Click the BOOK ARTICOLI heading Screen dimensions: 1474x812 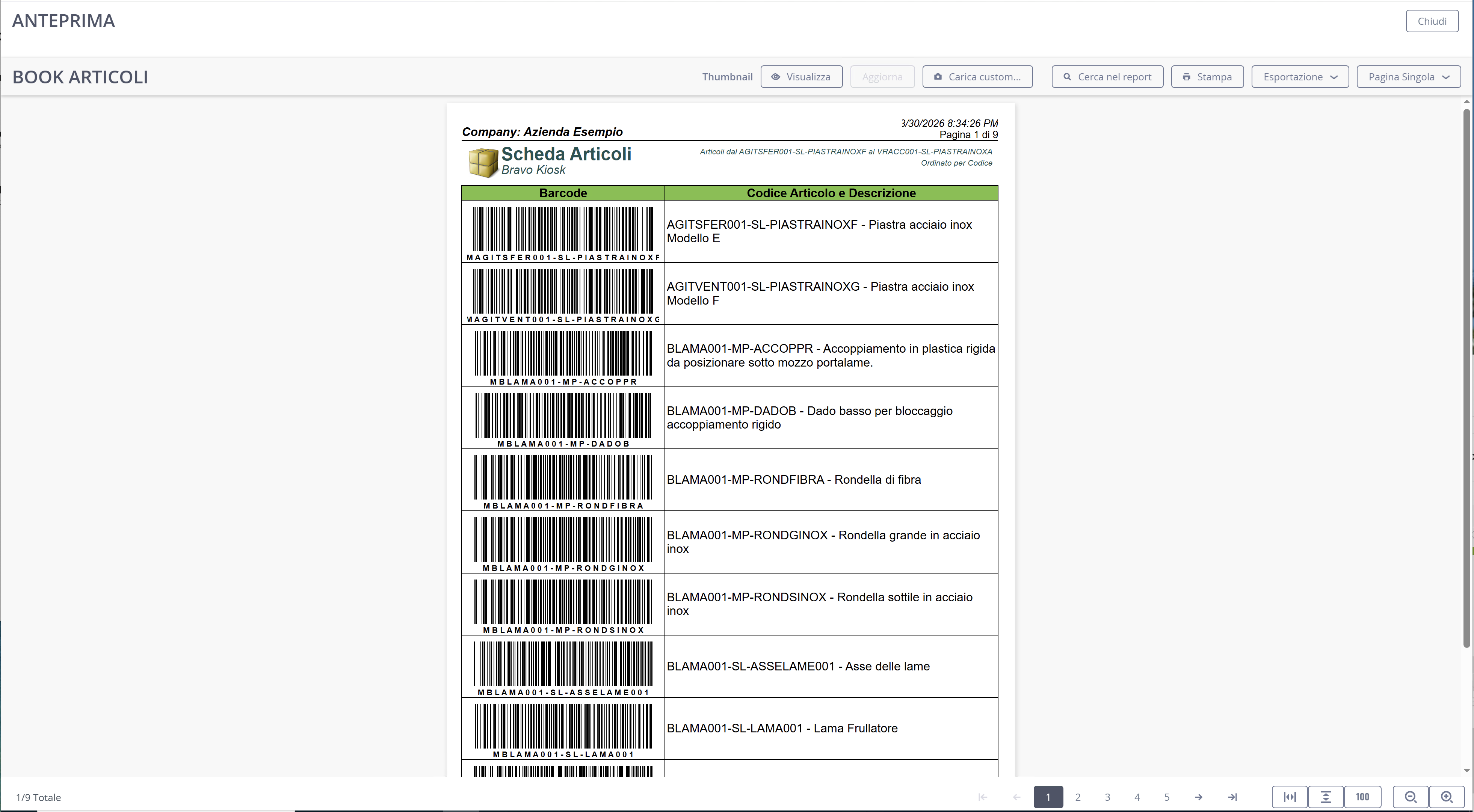(80, 77)
